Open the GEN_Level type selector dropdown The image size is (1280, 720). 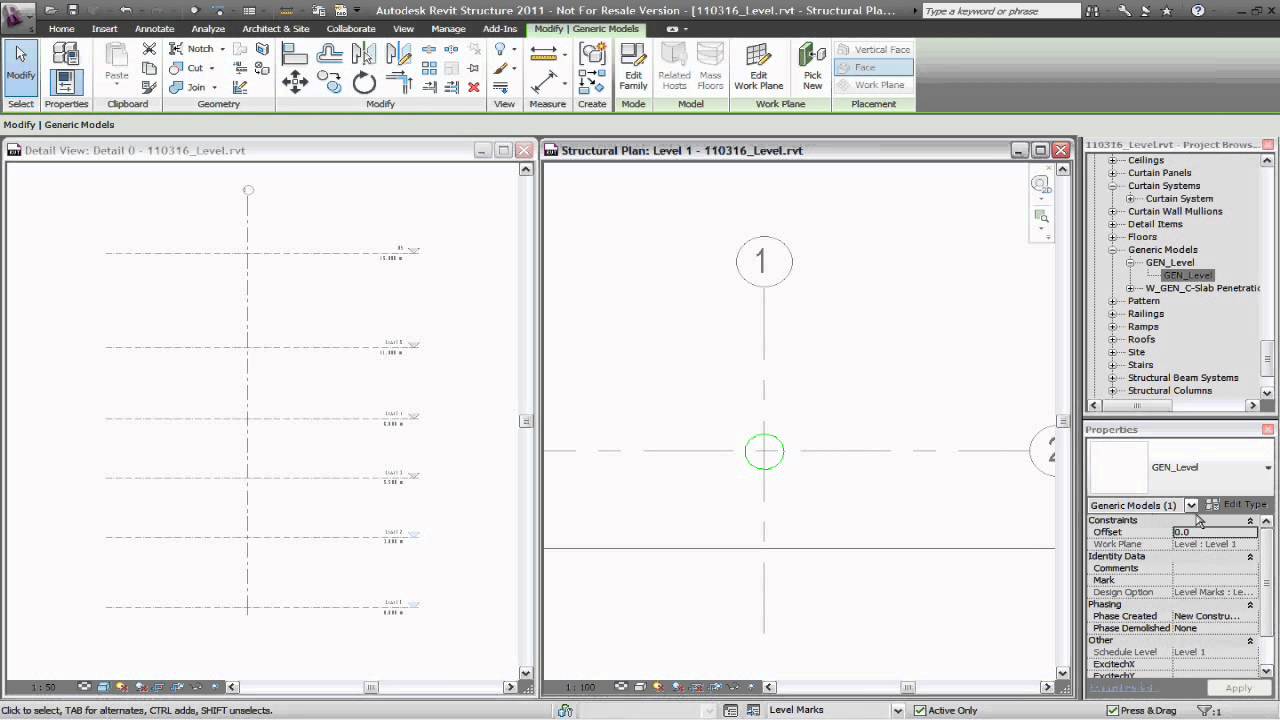coord(1268,468)
